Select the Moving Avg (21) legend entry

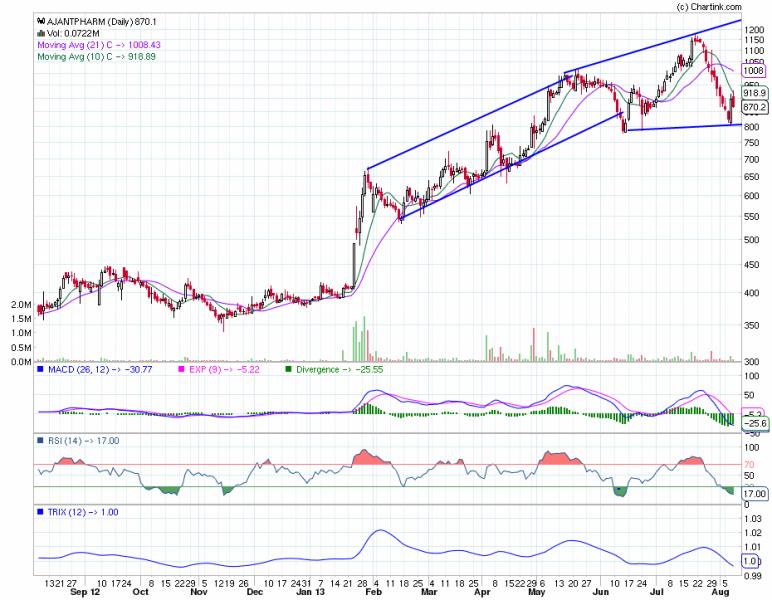[x=99, y=45]
